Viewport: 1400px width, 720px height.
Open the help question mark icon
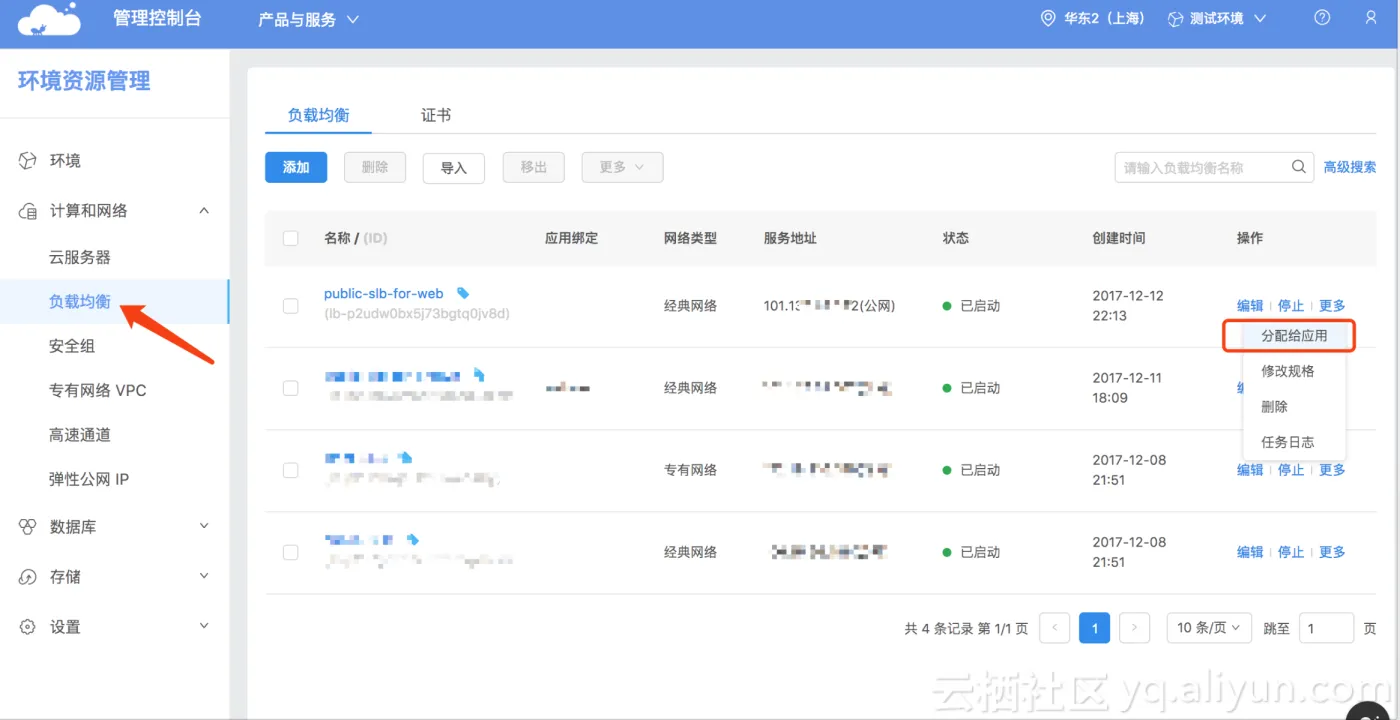[x=1322, y=18]
